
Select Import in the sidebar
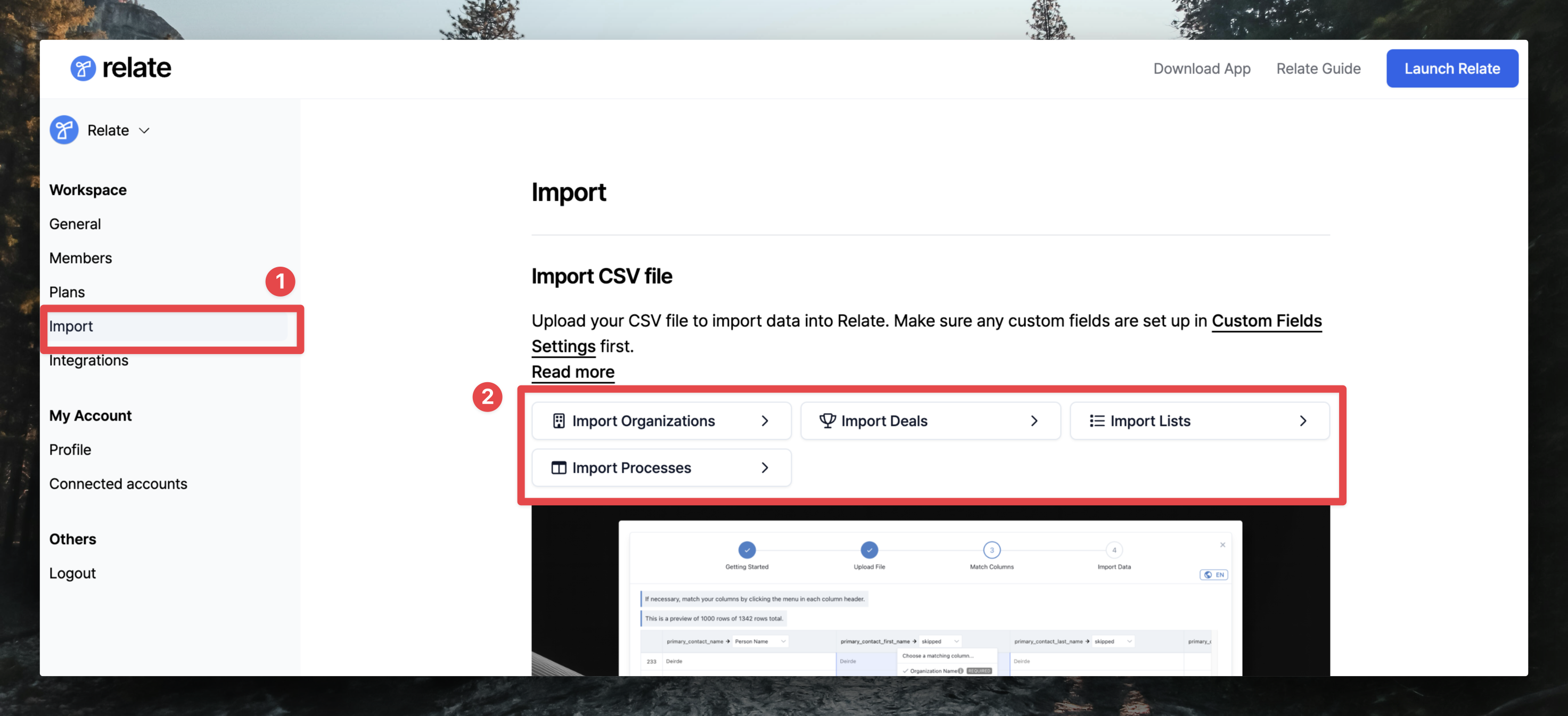point(71,326)
